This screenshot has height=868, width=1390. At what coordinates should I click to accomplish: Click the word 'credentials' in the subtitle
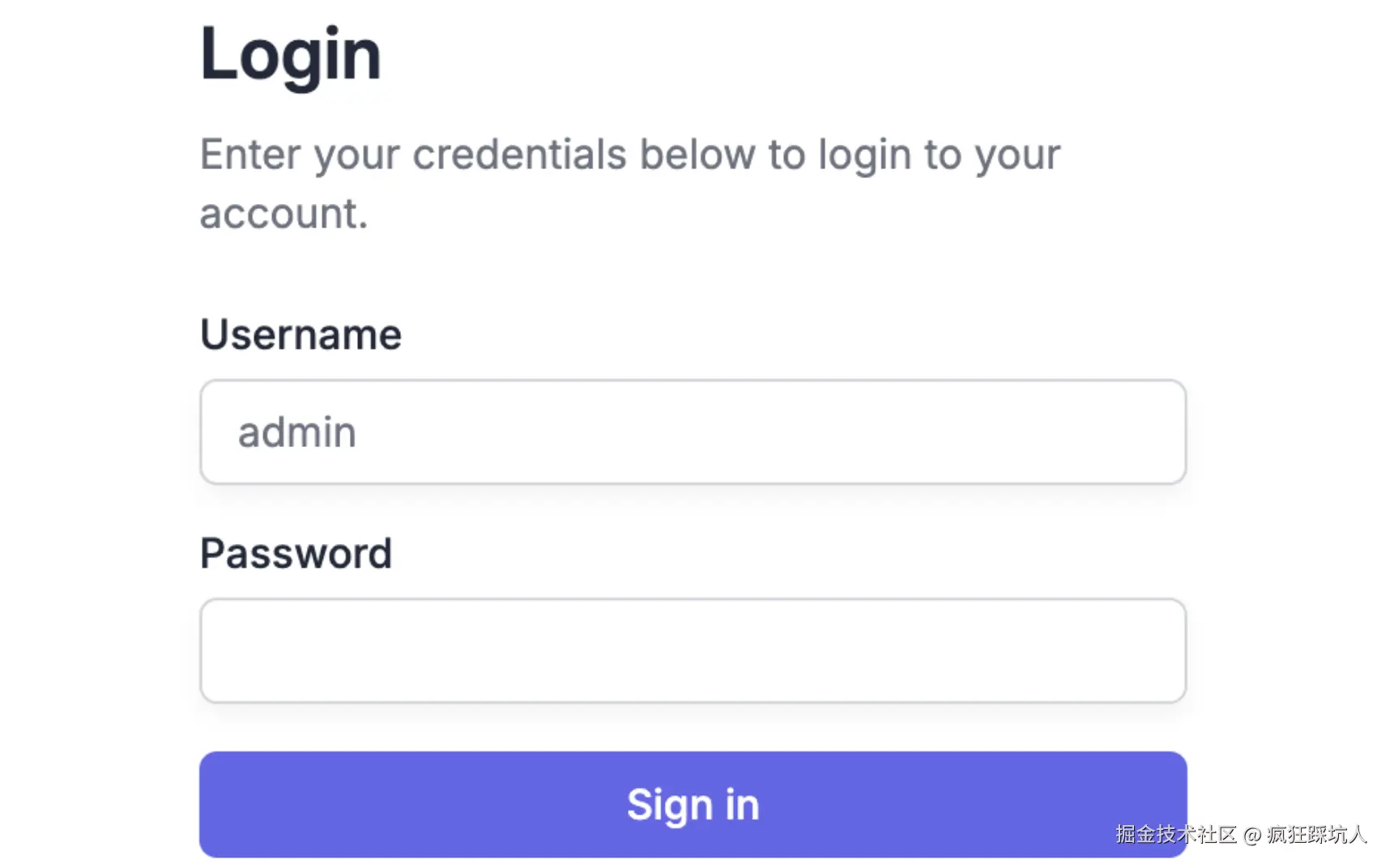coord(519,154)
